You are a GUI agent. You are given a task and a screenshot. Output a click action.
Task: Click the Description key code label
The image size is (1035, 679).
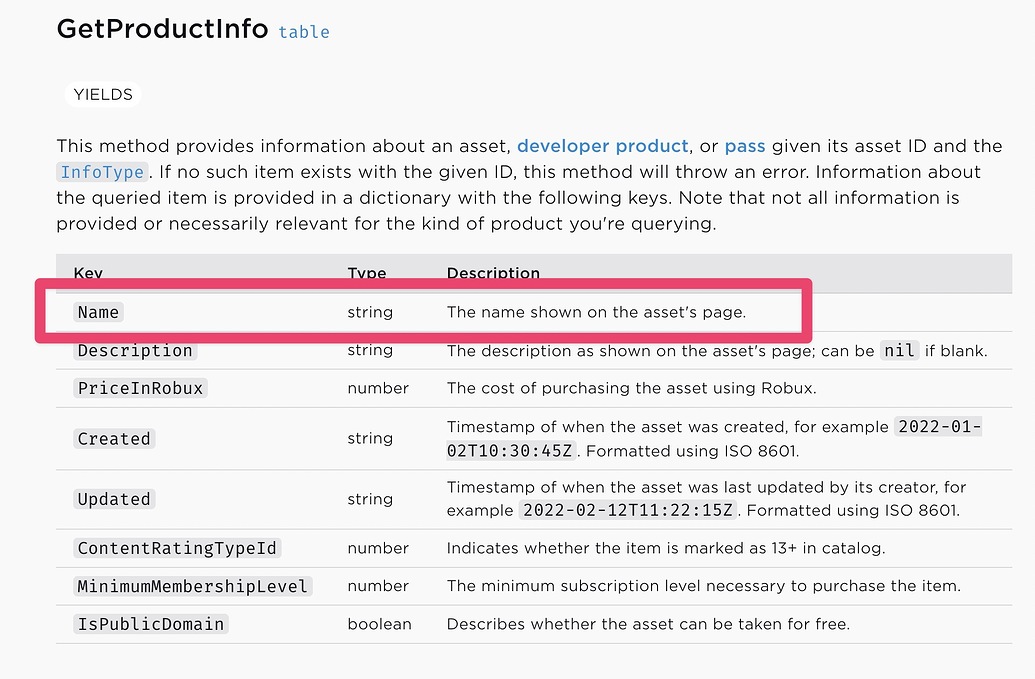coord(135,351)
